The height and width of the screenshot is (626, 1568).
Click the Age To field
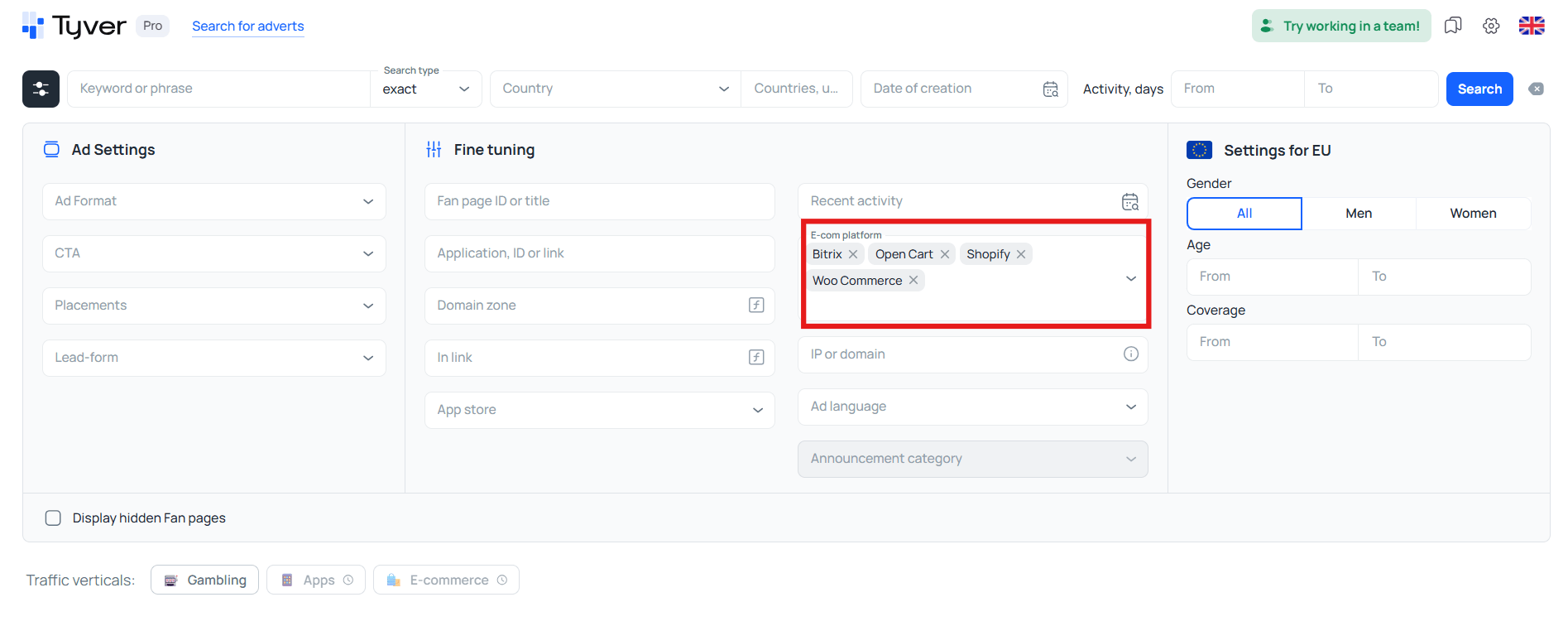coord(1445,277)
